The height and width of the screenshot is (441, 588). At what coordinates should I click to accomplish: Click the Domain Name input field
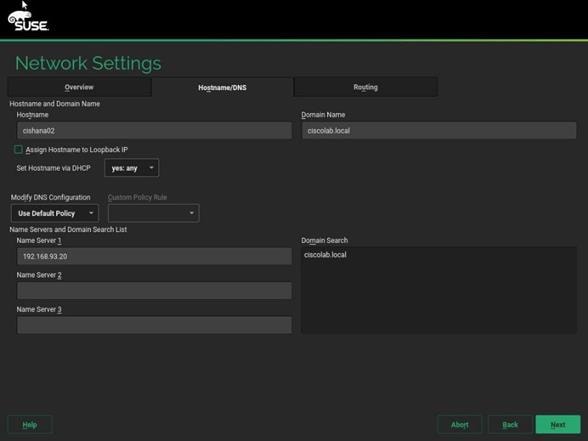439,130
